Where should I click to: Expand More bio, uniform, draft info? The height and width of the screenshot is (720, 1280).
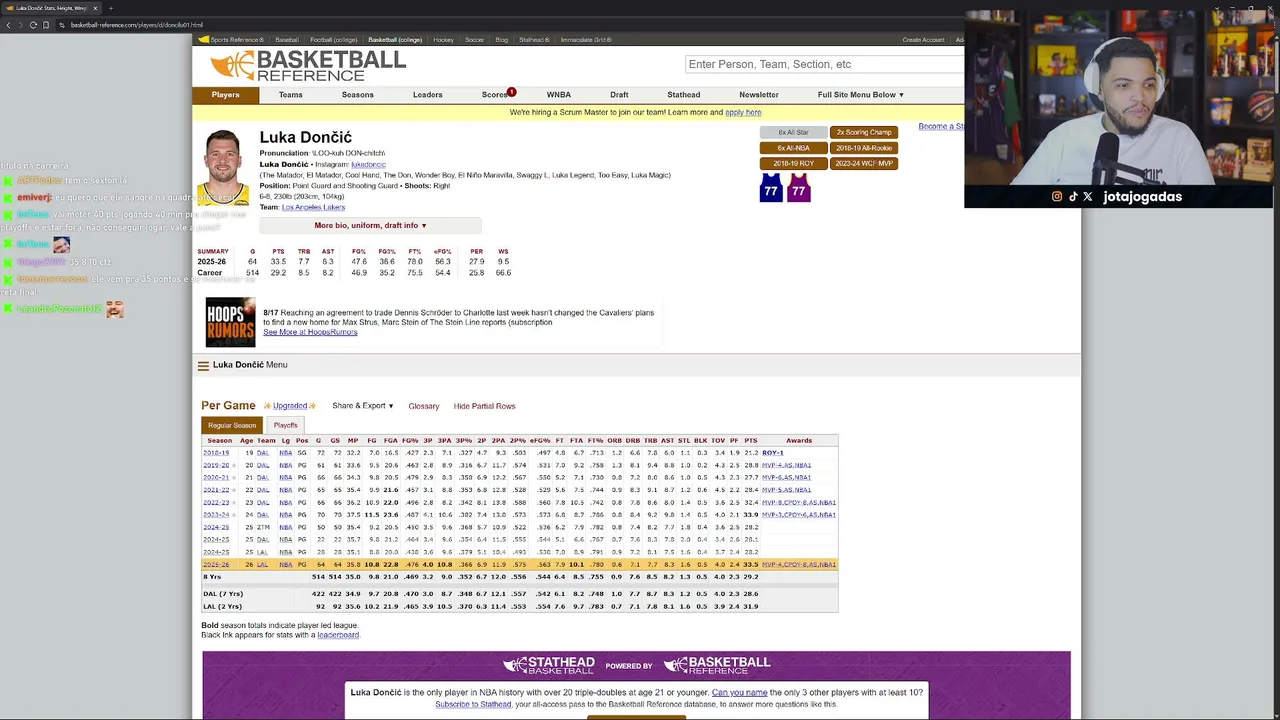coord(371,226)
